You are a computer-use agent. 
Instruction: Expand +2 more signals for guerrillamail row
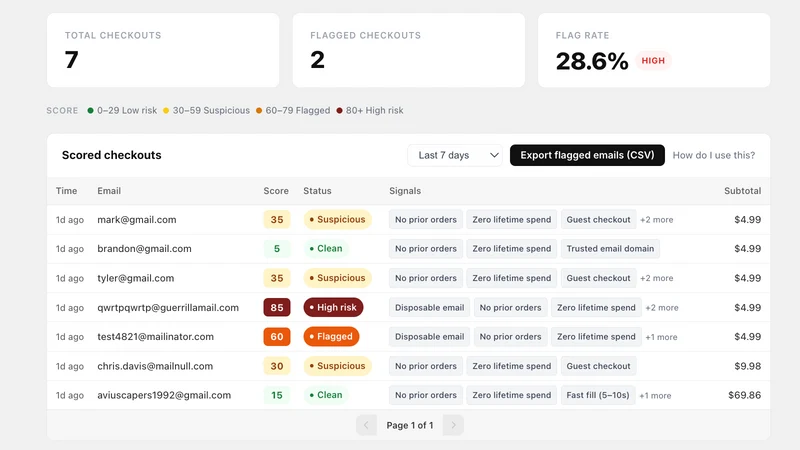[662, 308]
